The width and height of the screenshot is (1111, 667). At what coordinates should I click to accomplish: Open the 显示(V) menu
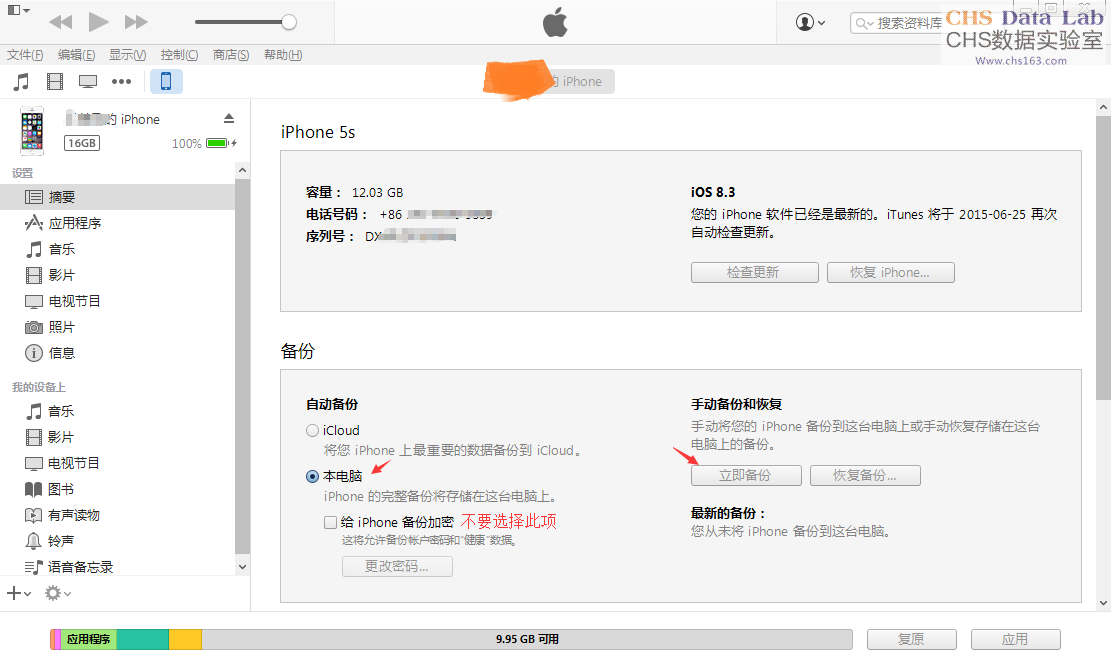(128, 55)
